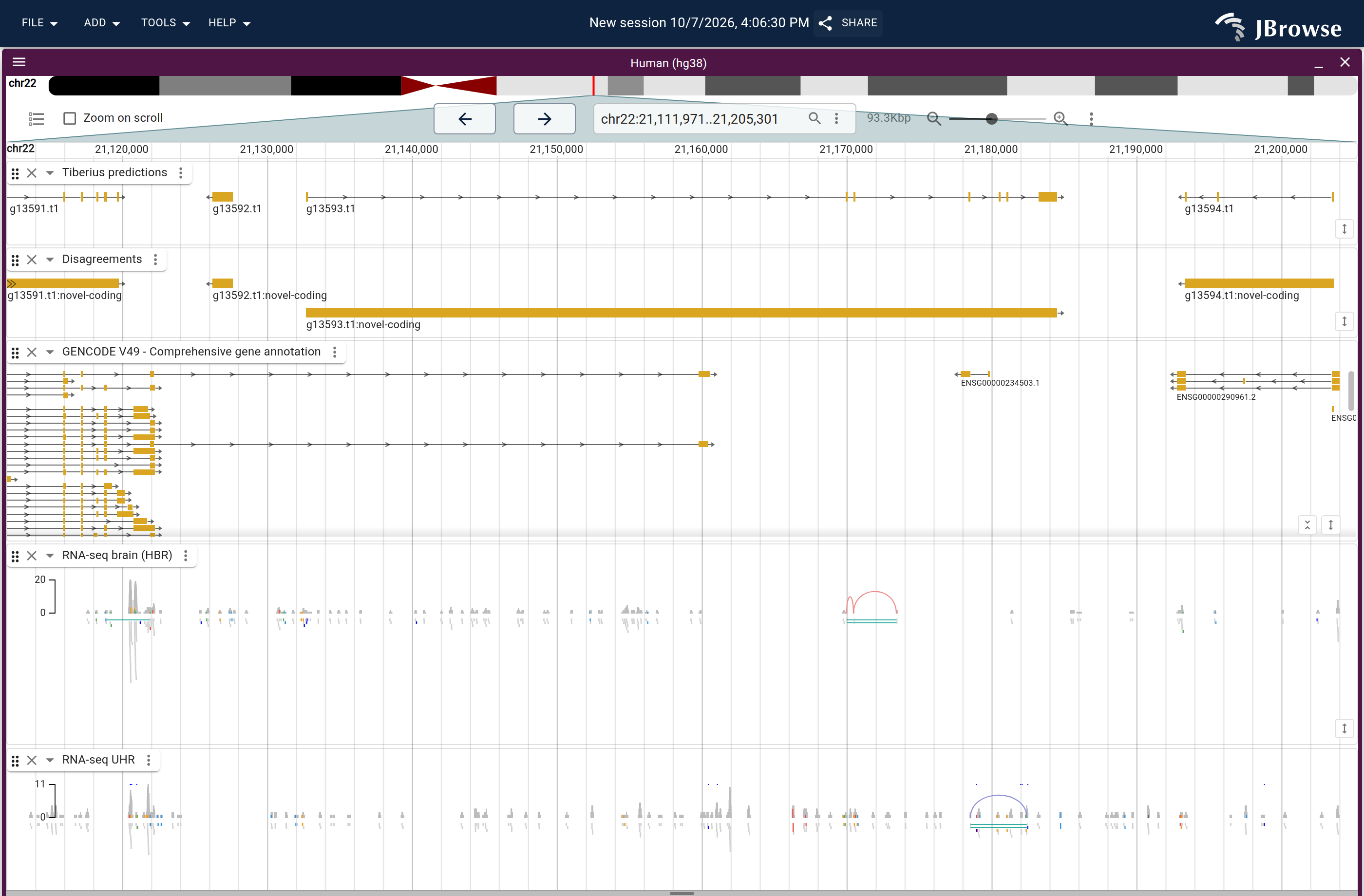Close the Disagreements track
The width and height of the screenshot is (1364, 896).
pyautogui.click(x=32, y=260)
